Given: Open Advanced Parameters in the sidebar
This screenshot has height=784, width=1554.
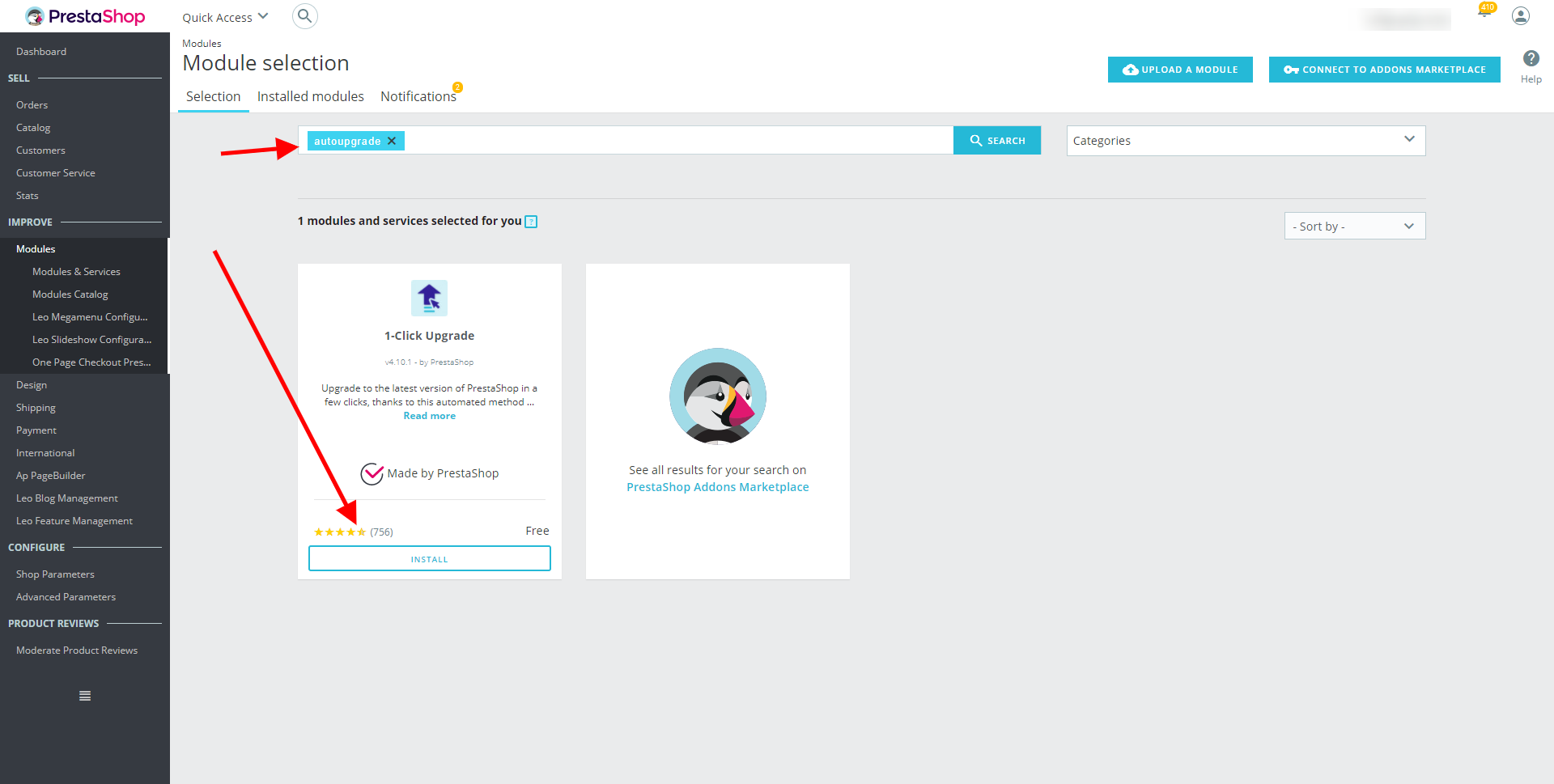Looking at the screenshot, I should pos(66,597).
